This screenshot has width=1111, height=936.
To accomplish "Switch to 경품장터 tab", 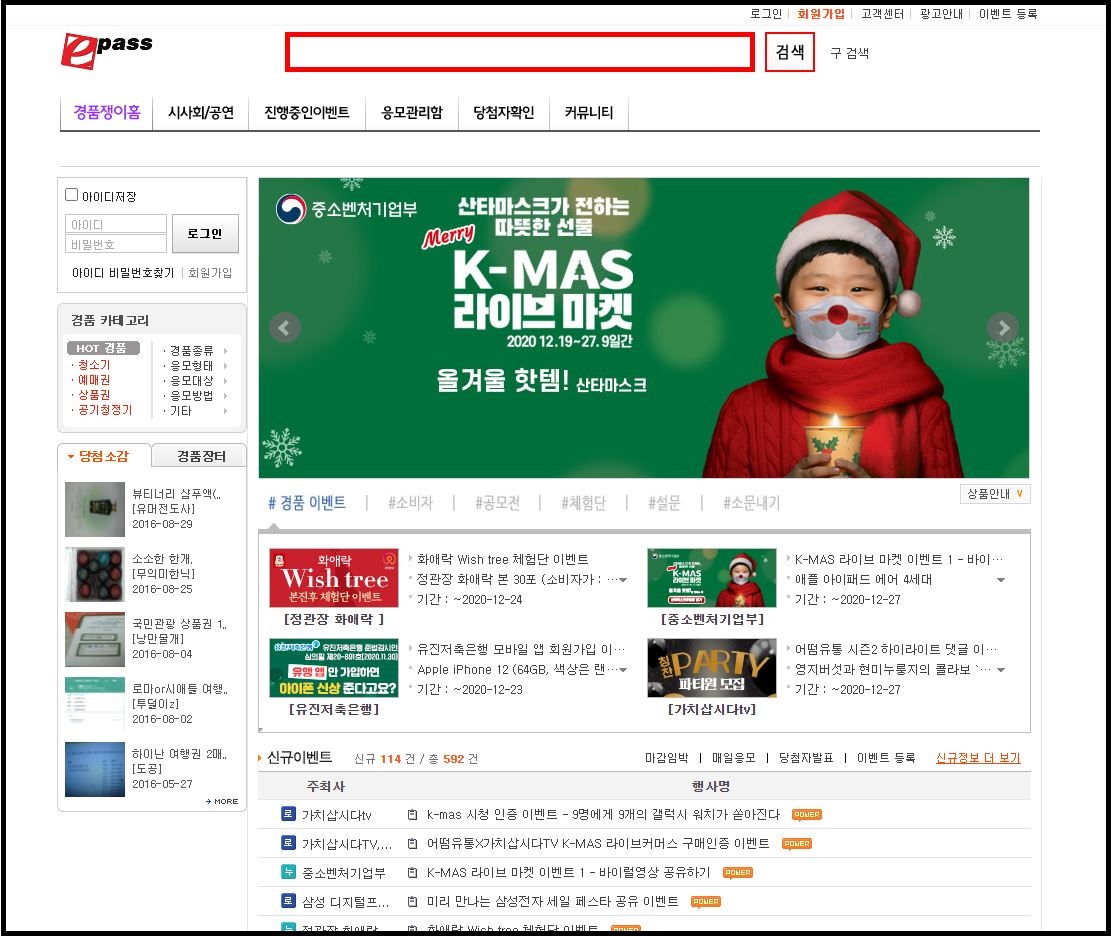I will [201, 456].
